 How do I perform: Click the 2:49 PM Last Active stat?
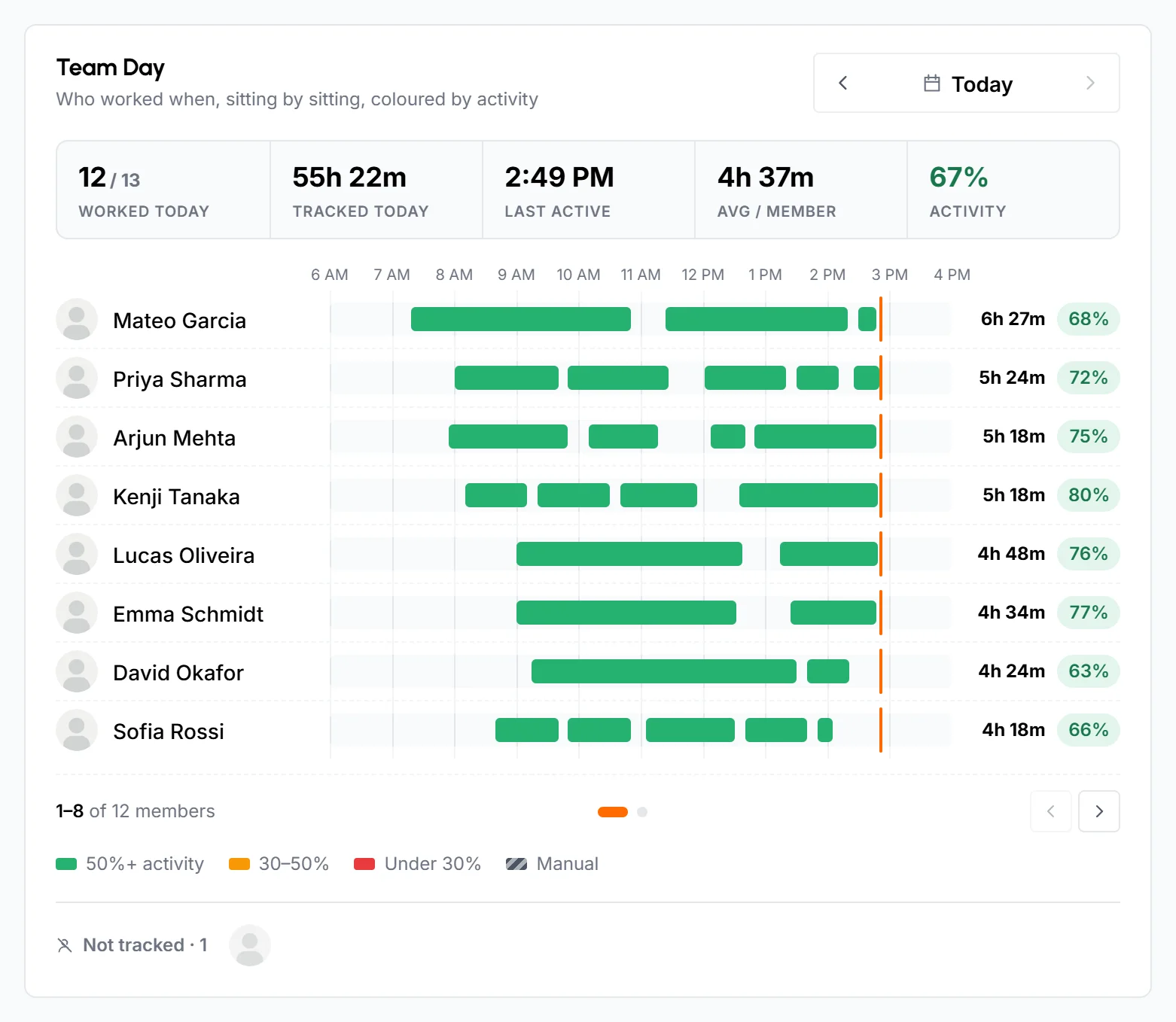589,190
